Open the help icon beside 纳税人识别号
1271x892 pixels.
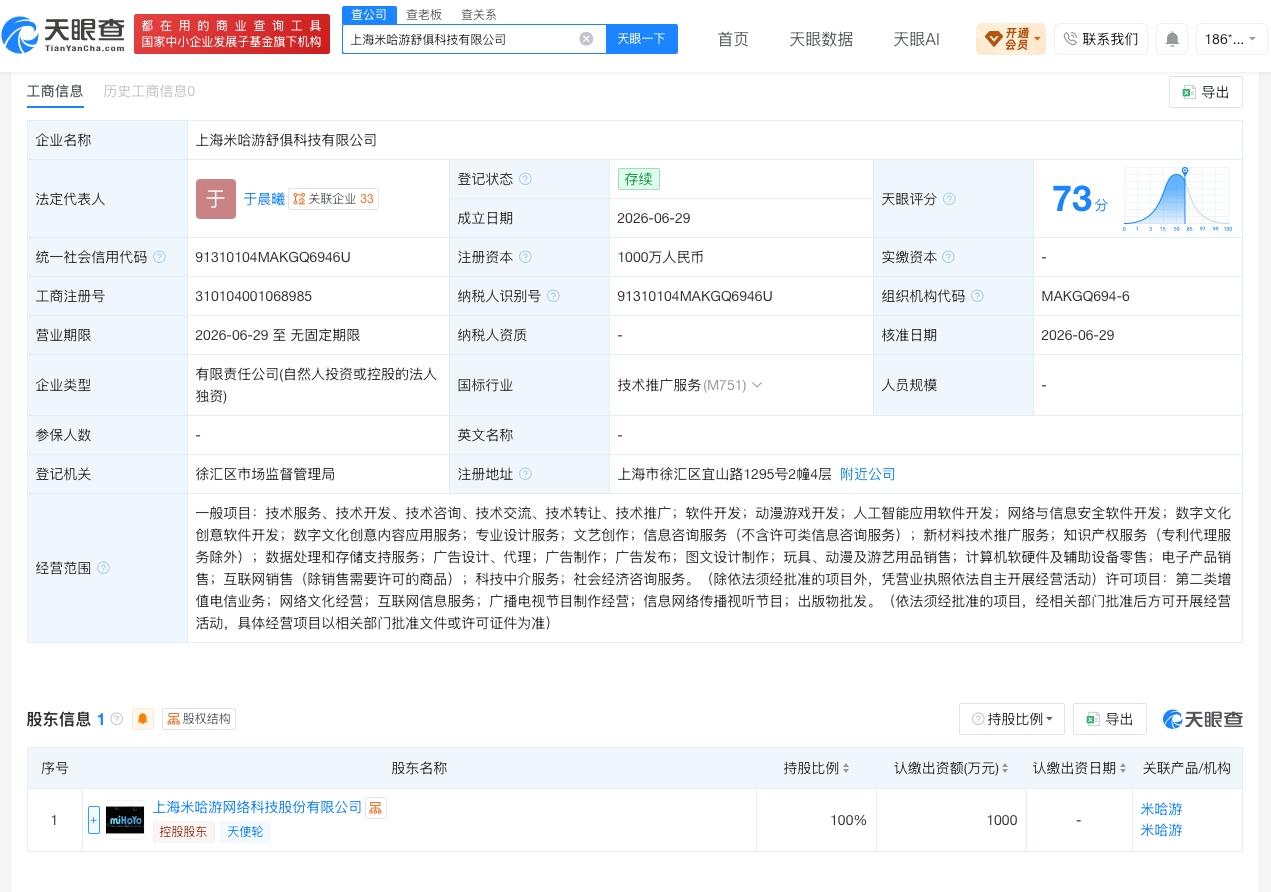click(x=553, y=296)
